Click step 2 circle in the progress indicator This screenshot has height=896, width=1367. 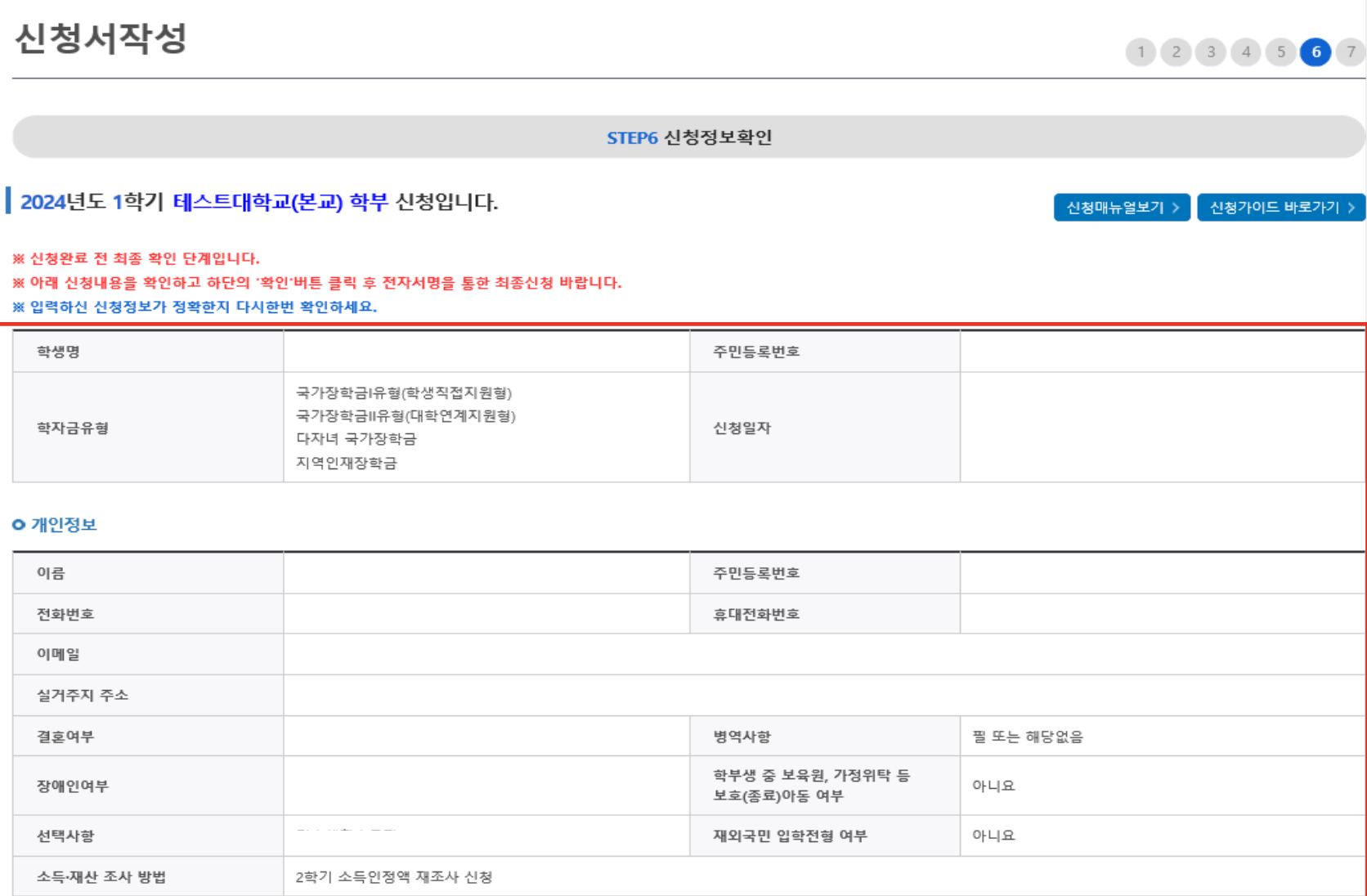pyautogui.click(x=1177, y=51)
